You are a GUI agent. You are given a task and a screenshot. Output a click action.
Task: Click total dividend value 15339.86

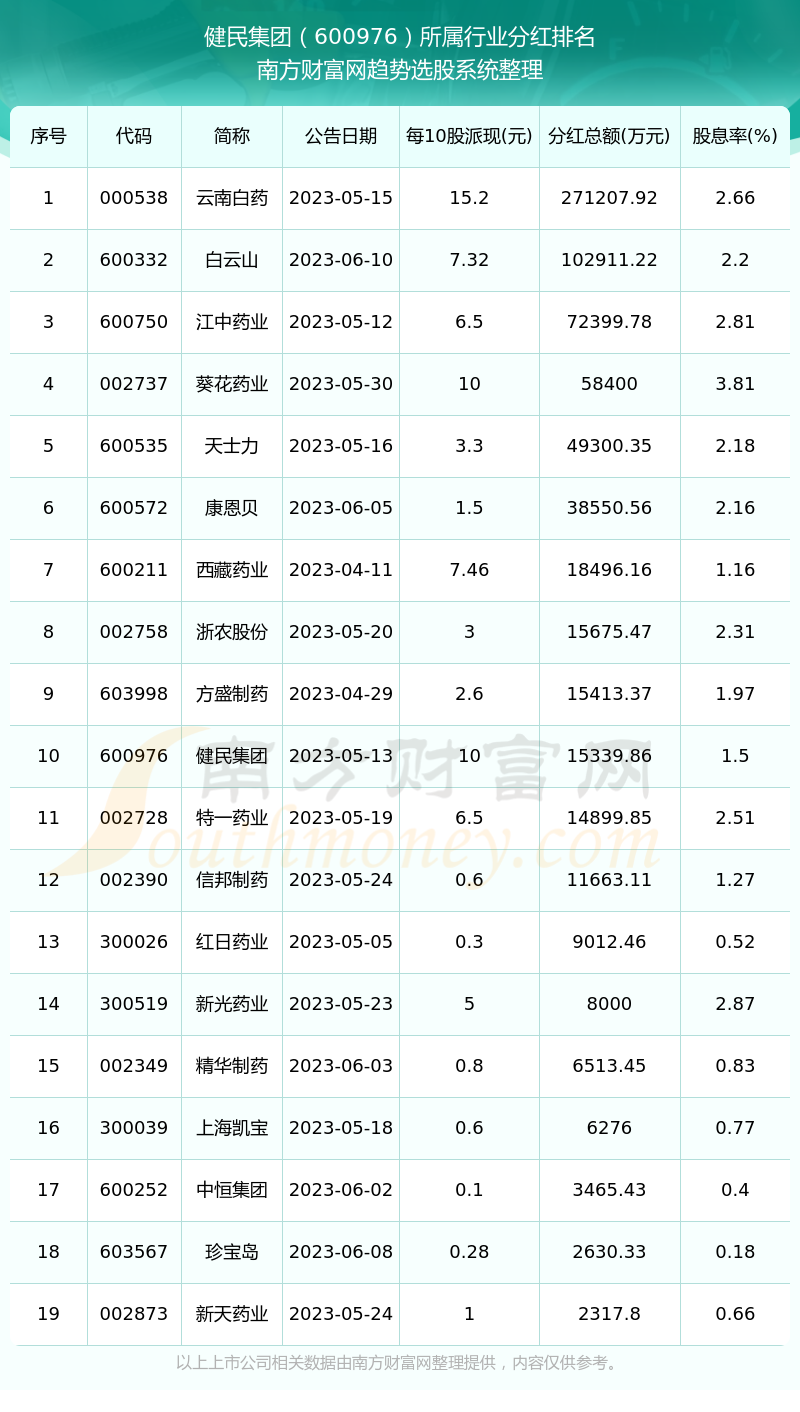click(x=609, y=756)
